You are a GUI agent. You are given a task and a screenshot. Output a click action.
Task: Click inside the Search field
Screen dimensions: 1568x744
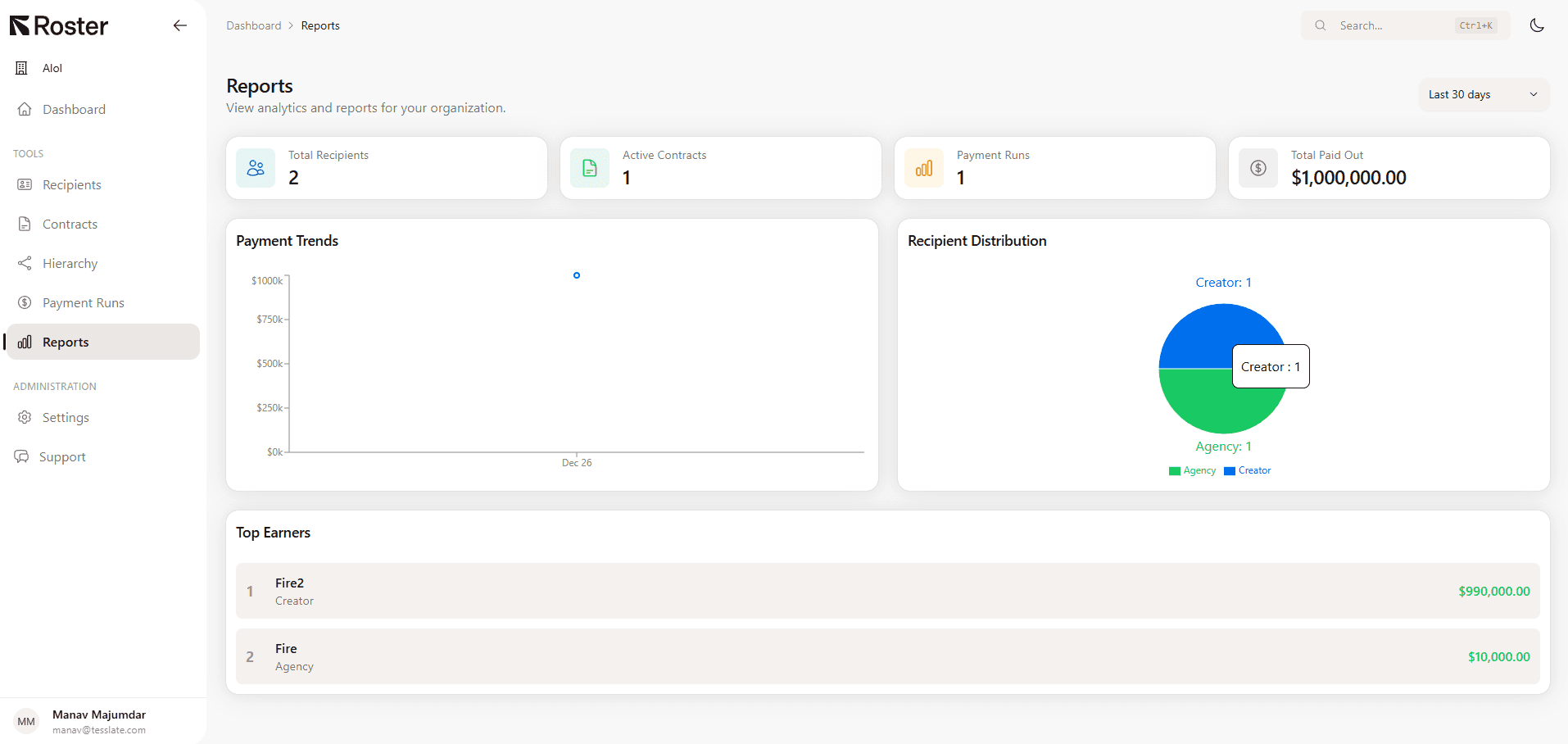point(1393,25)
